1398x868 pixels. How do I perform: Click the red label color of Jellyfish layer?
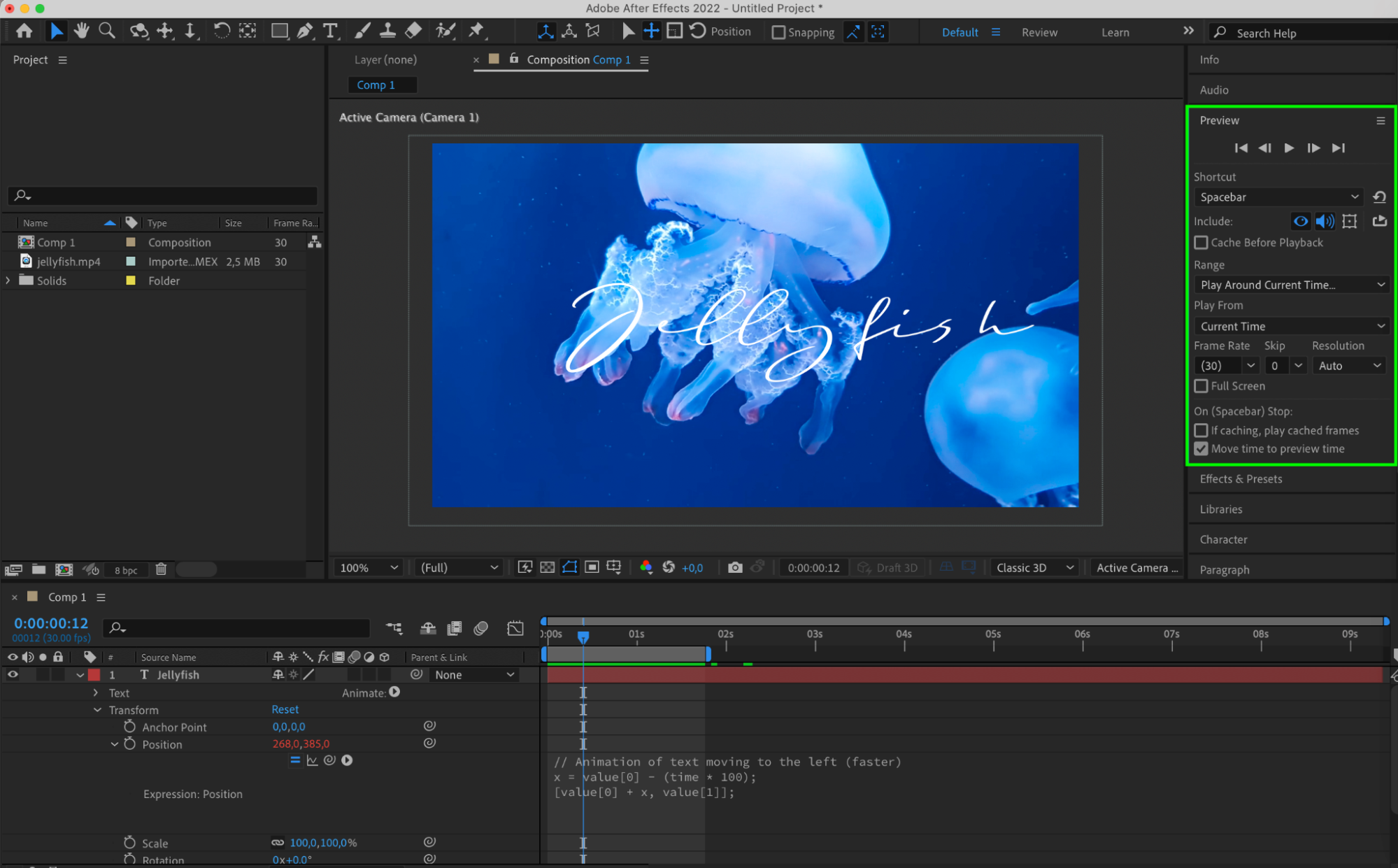tap(94, 674)
